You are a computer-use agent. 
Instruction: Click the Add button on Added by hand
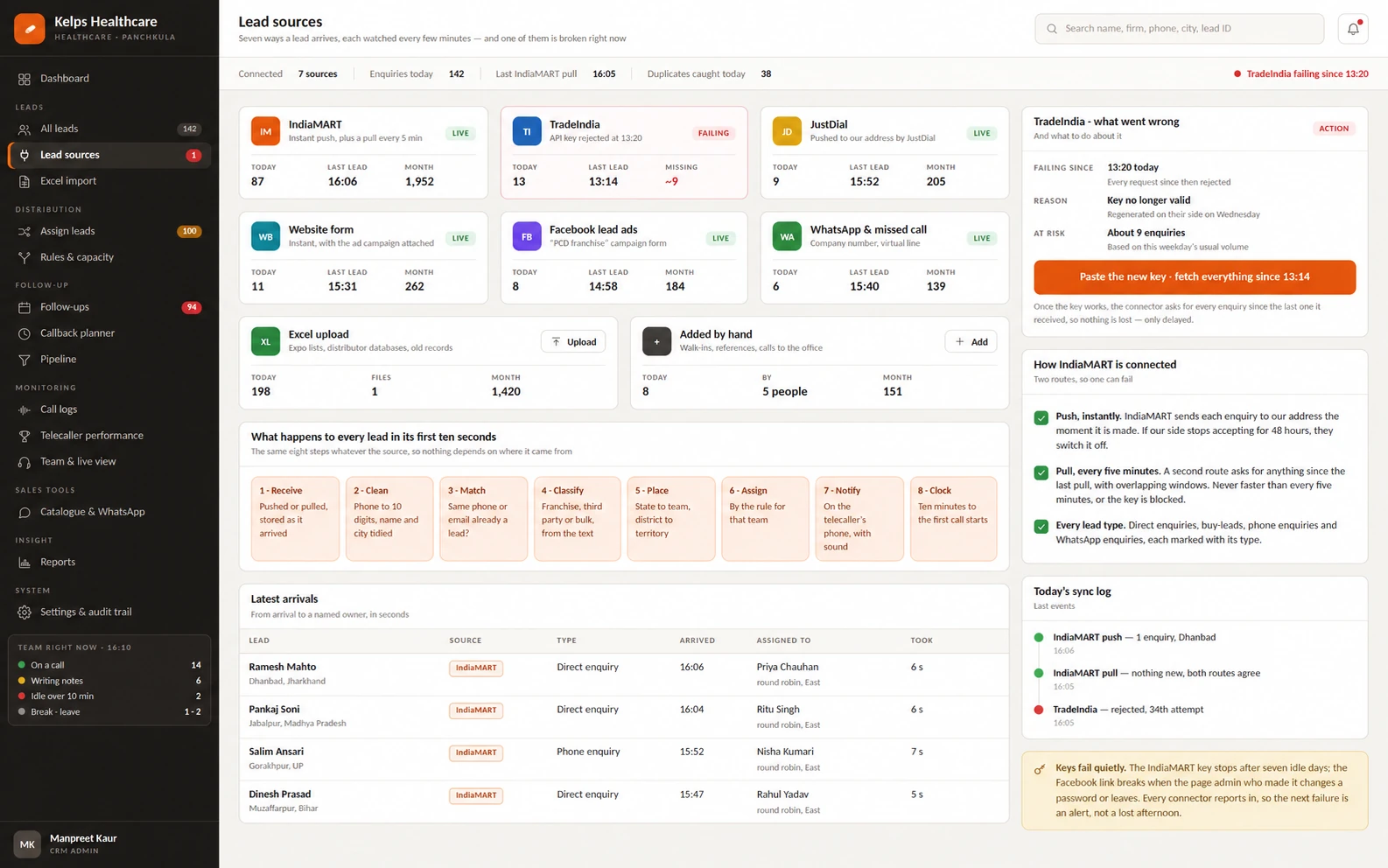pyautogui.click(x=971, y=342)
